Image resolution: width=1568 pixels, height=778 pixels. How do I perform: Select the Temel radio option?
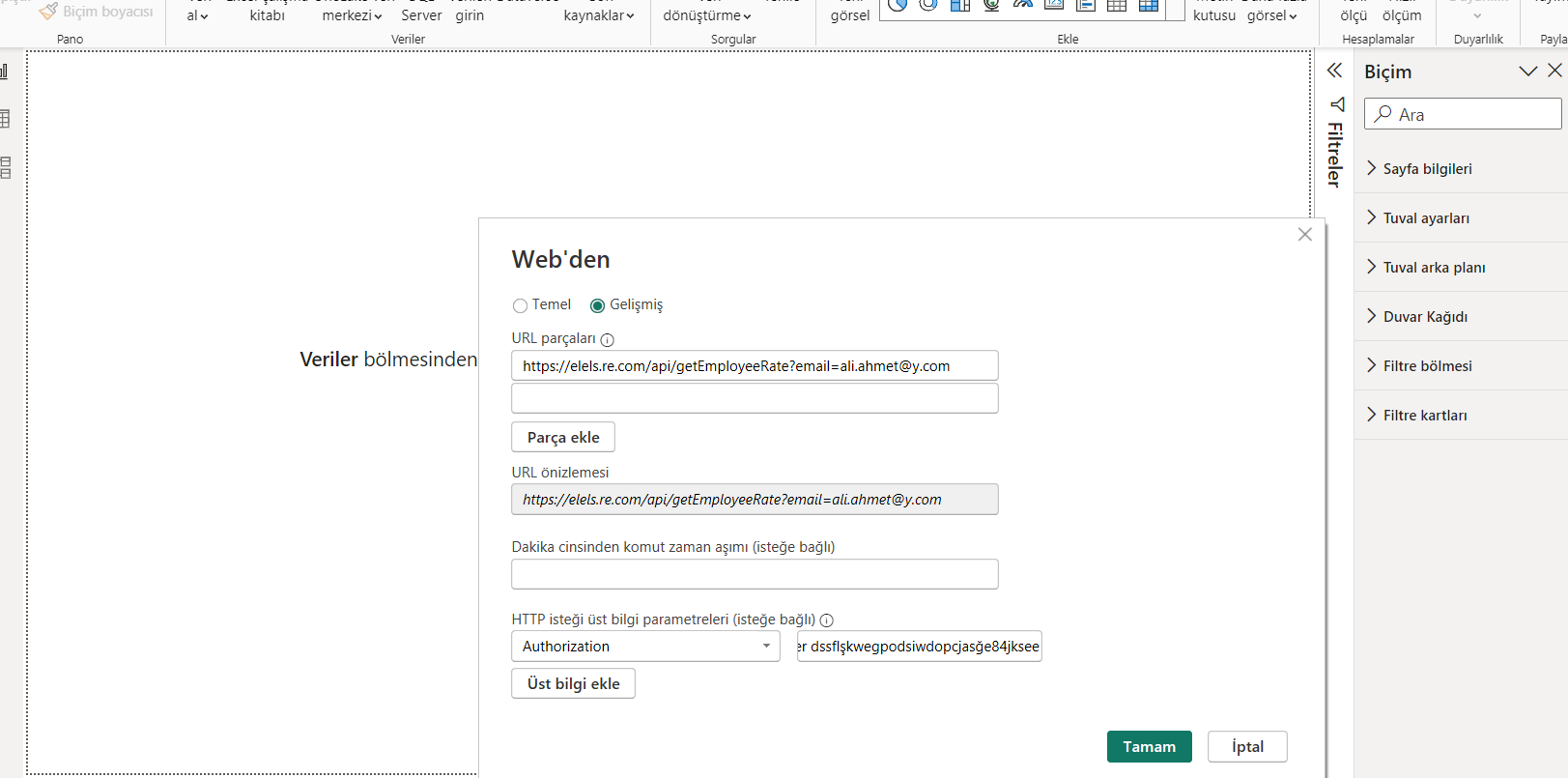click(x=521, y=305)
